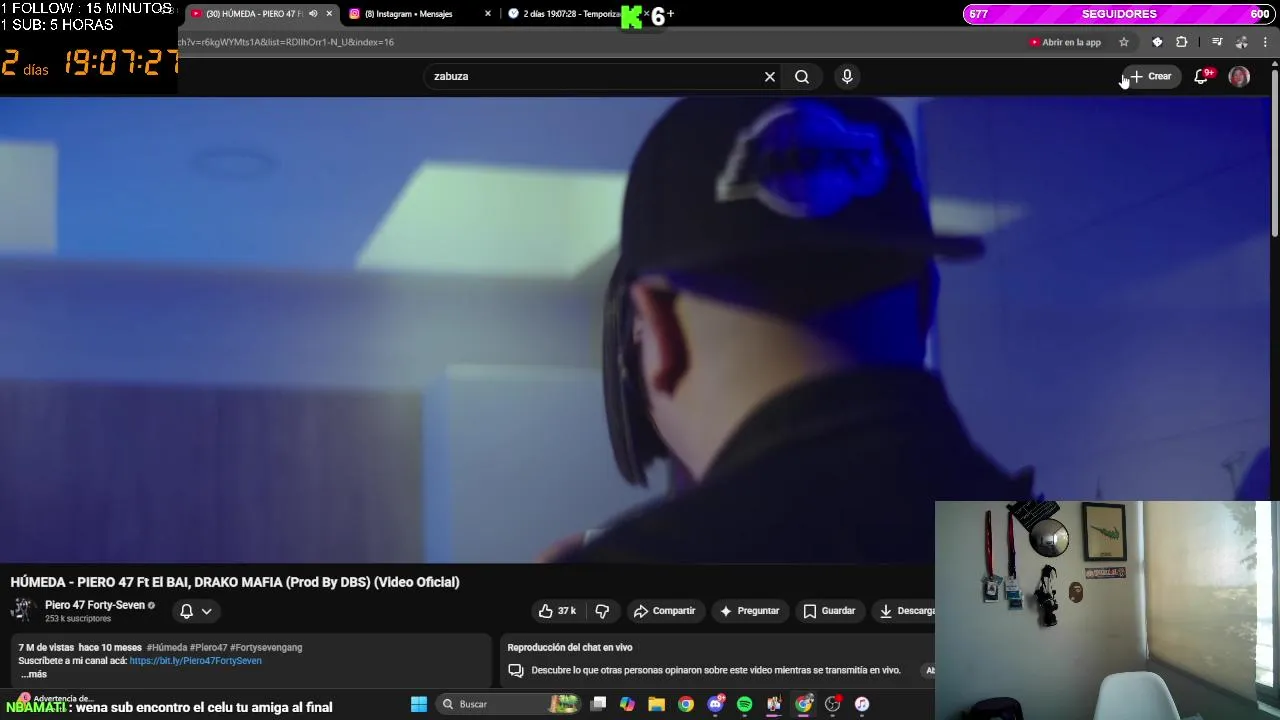Bookmark this page with star icon
This screenshot has height=720, width=1280.
(x=1124, y=42)
